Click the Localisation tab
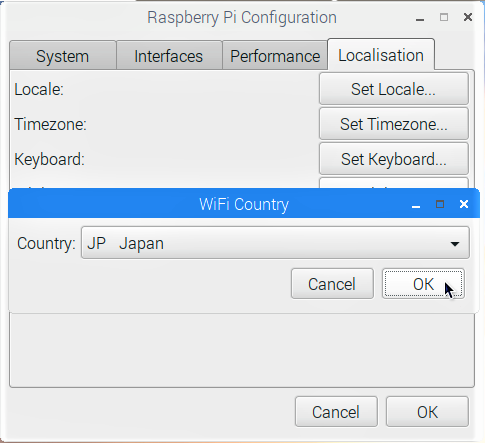This screenshot has width=485, height=443. pyautogui.click(x=381, y=55)
